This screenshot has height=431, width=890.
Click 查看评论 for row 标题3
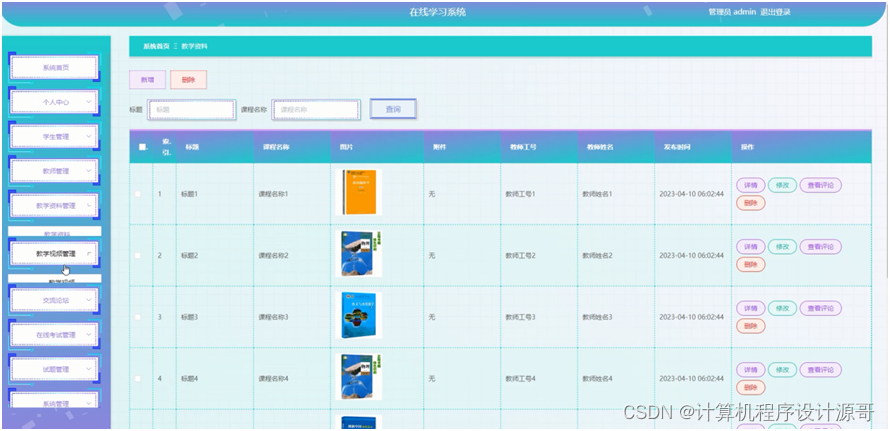point(820,308)
